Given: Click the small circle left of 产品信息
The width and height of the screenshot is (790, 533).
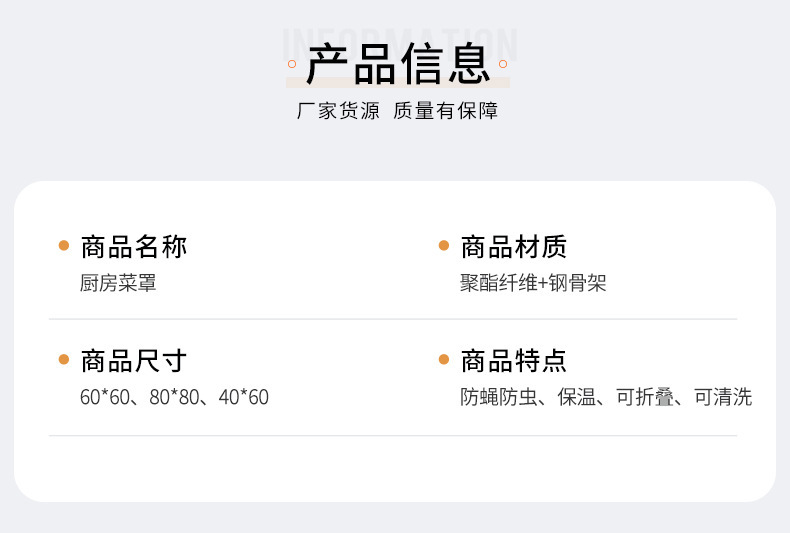Looking at the screenshot, I should click(x=291, y=64).
